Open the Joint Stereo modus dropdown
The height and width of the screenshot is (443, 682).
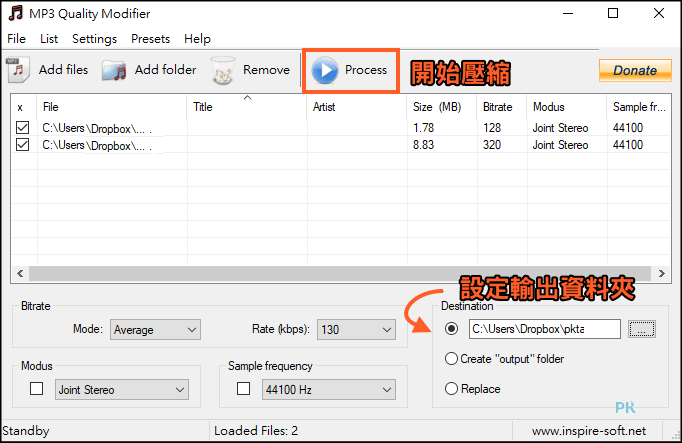(122, 390)
